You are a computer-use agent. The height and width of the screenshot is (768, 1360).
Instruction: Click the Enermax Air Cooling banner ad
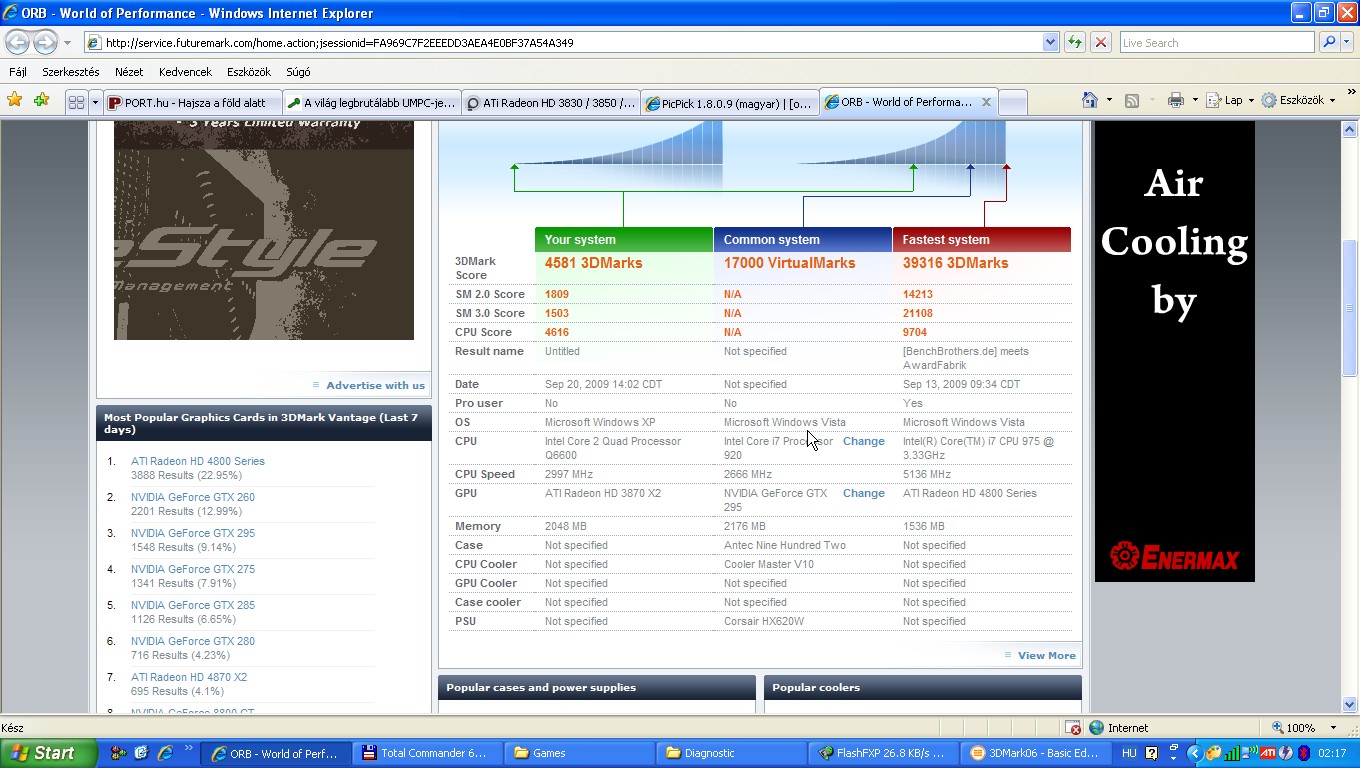pos(1174,351)
